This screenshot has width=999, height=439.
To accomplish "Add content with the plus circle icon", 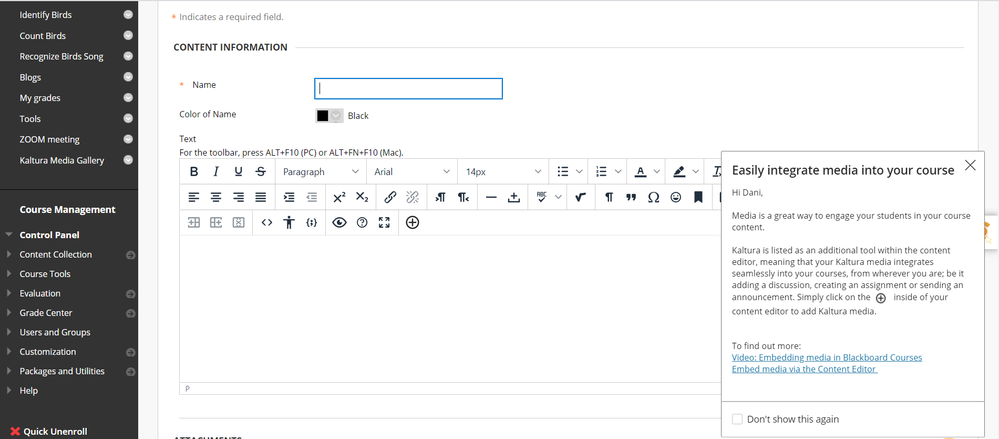I will pyautogui.click(x=412, y=222).
